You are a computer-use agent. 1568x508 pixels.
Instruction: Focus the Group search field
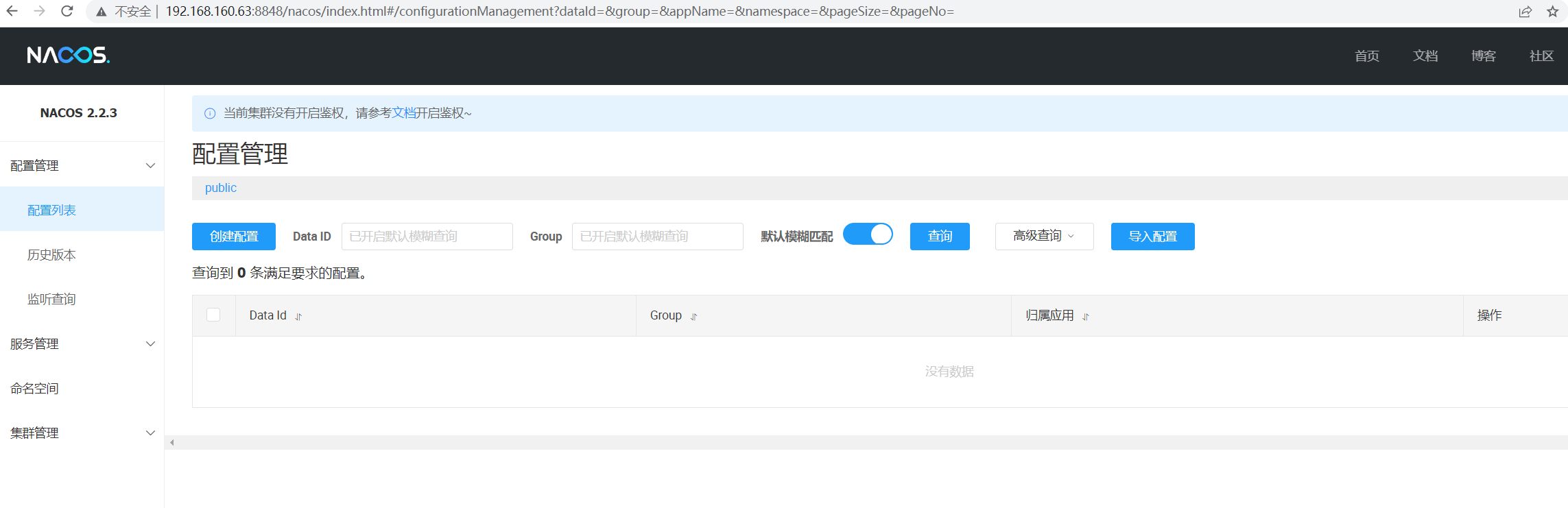tap(658, 237)
